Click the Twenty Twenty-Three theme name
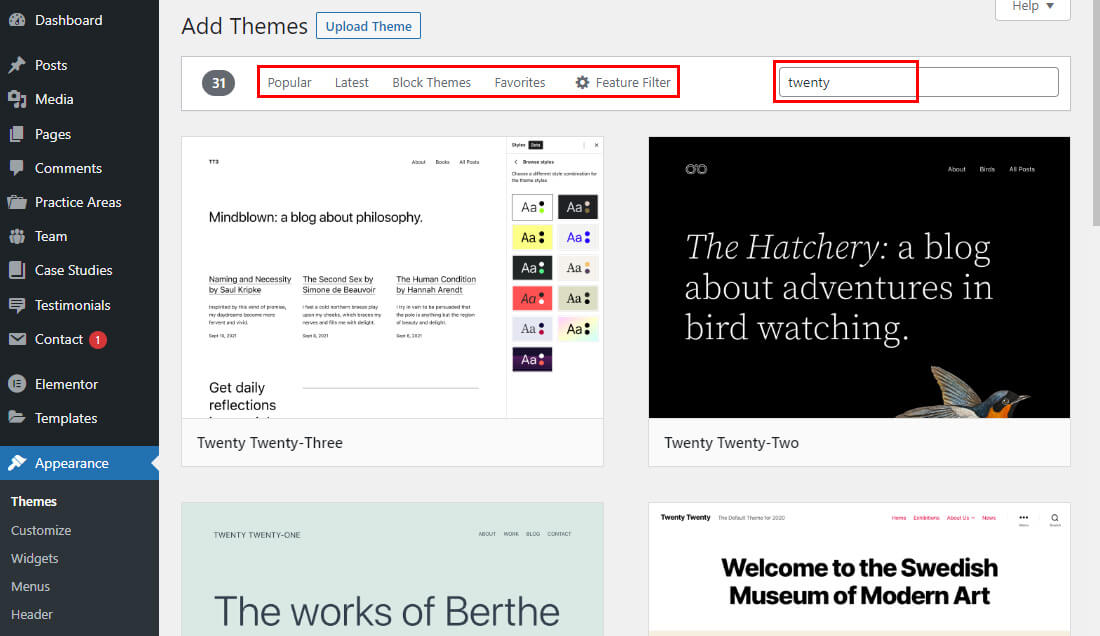Screen dimensions: 1100x636 click(270, 442)
